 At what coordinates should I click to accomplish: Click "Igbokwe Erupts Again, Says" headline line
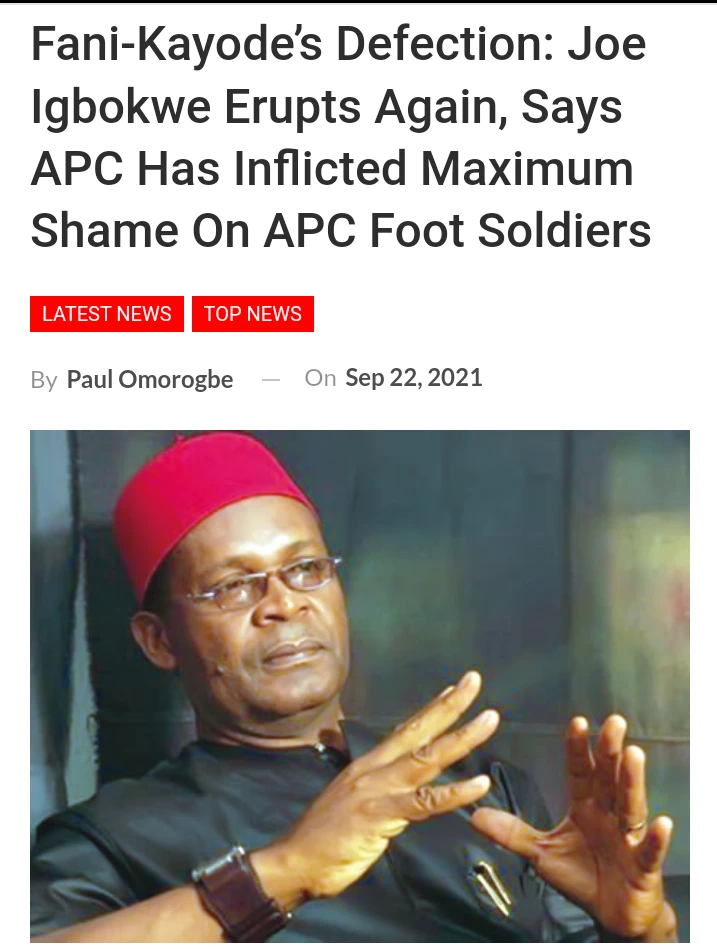pos(327,108)
